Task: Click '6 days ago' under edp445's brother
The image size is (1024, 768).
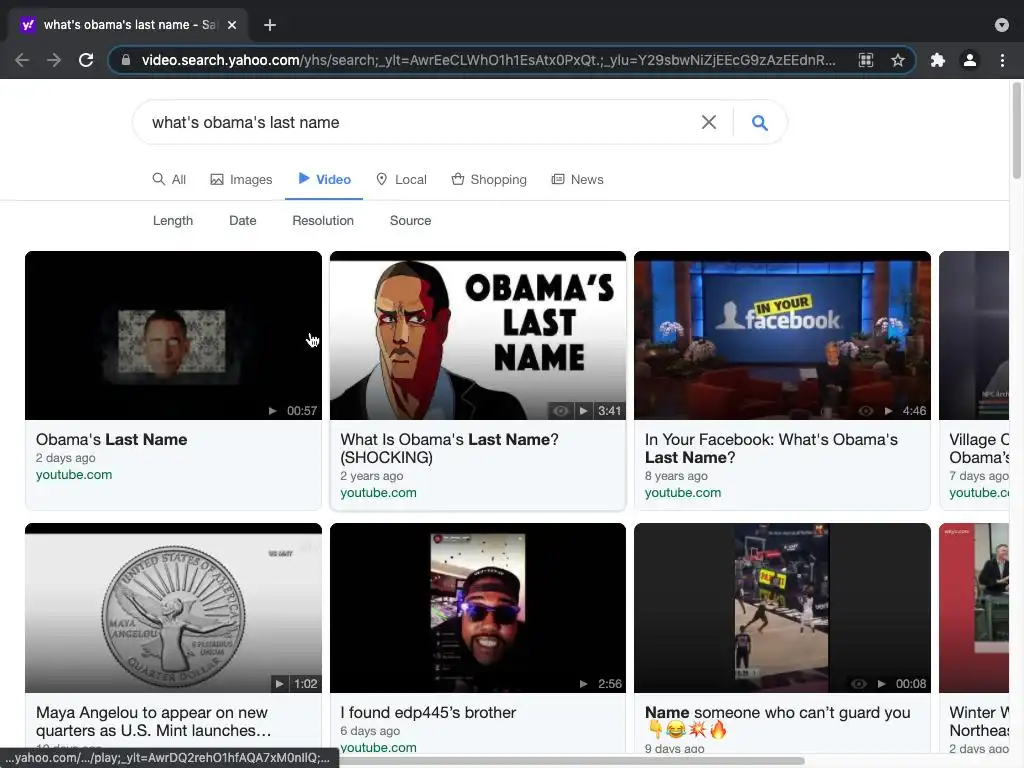Action: (370, 731)
